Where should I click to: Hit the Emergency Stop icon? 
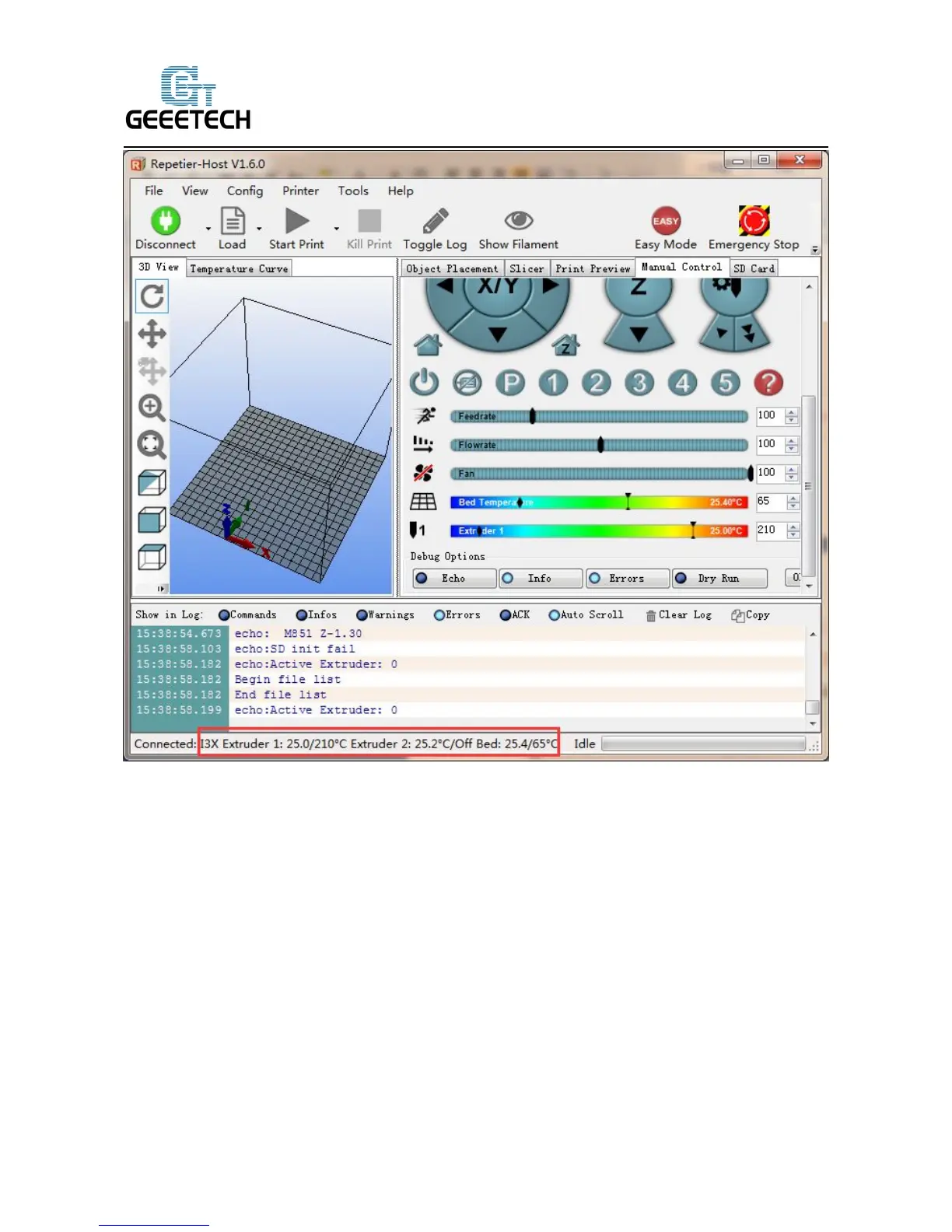754,221
